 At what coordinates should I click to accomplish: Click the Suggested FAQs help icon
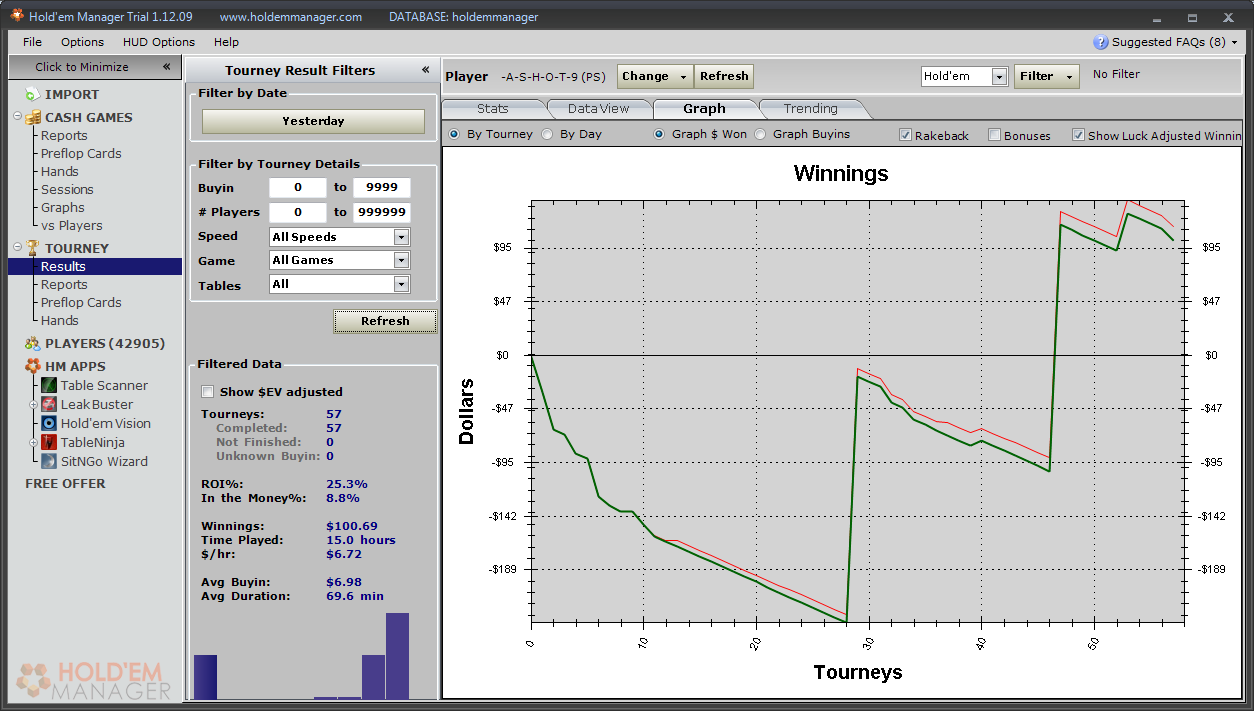1101,42
